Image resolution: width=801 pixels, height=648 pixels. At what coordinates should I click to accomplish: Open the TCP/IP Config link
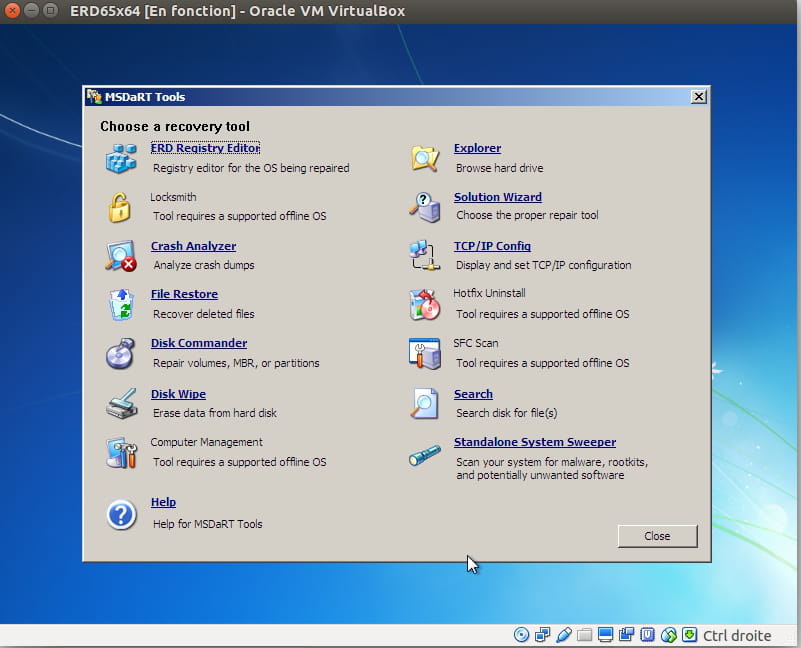tap(492, 246)
